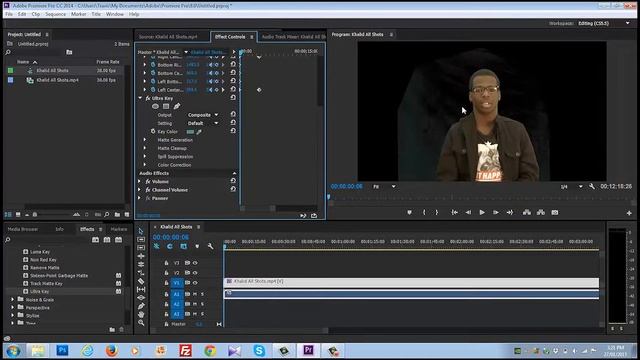This screenshot has width=640, height=360.
Task: Click the Key Color swatch
Action: [x=190, y=132]
